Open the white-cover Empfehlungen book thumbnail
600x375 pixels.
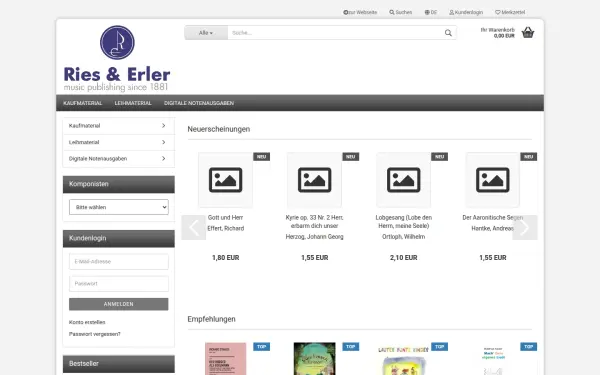pos(493,360)
